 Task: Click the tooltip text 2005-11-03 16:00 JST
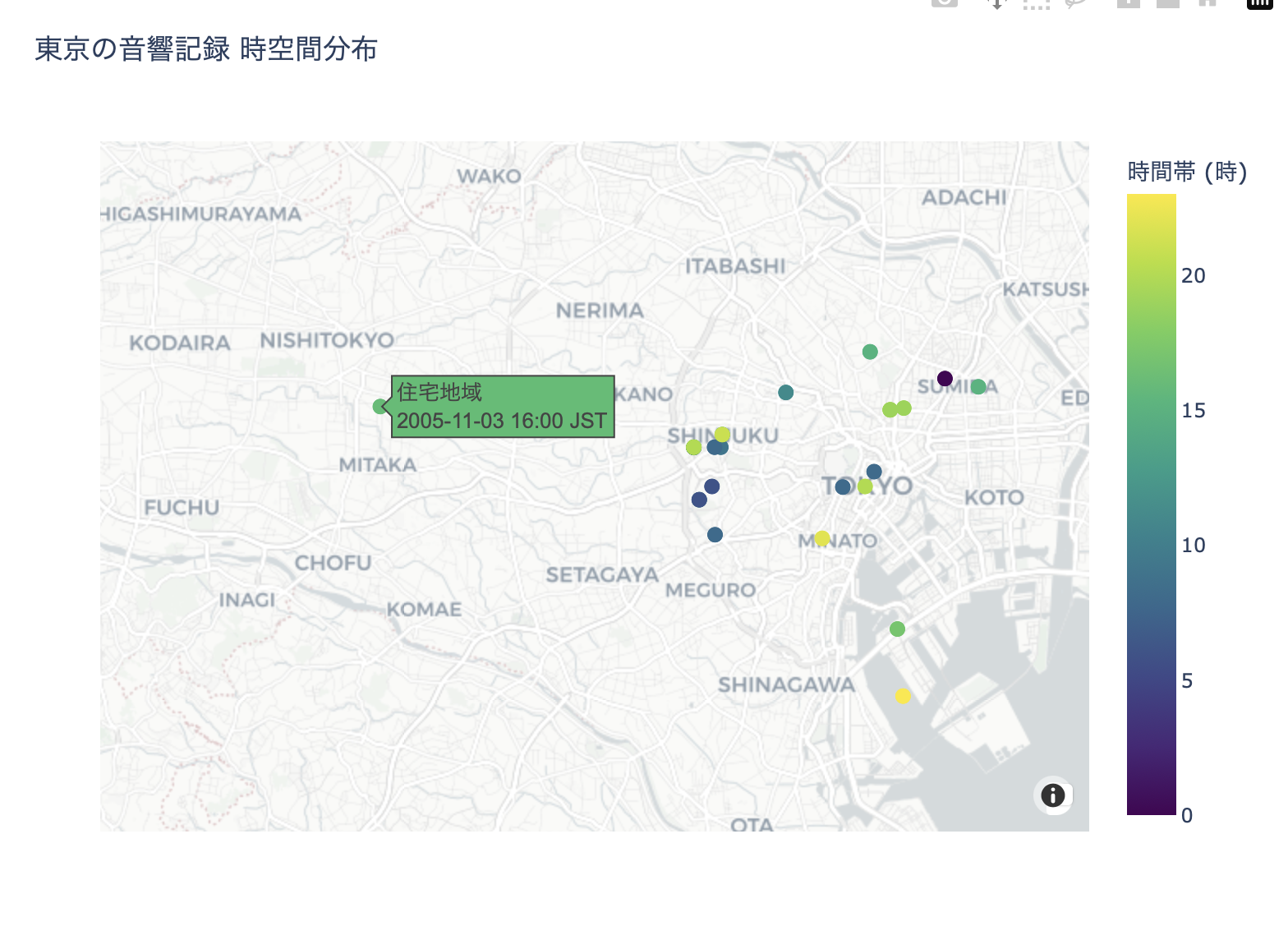pos(502,422)
